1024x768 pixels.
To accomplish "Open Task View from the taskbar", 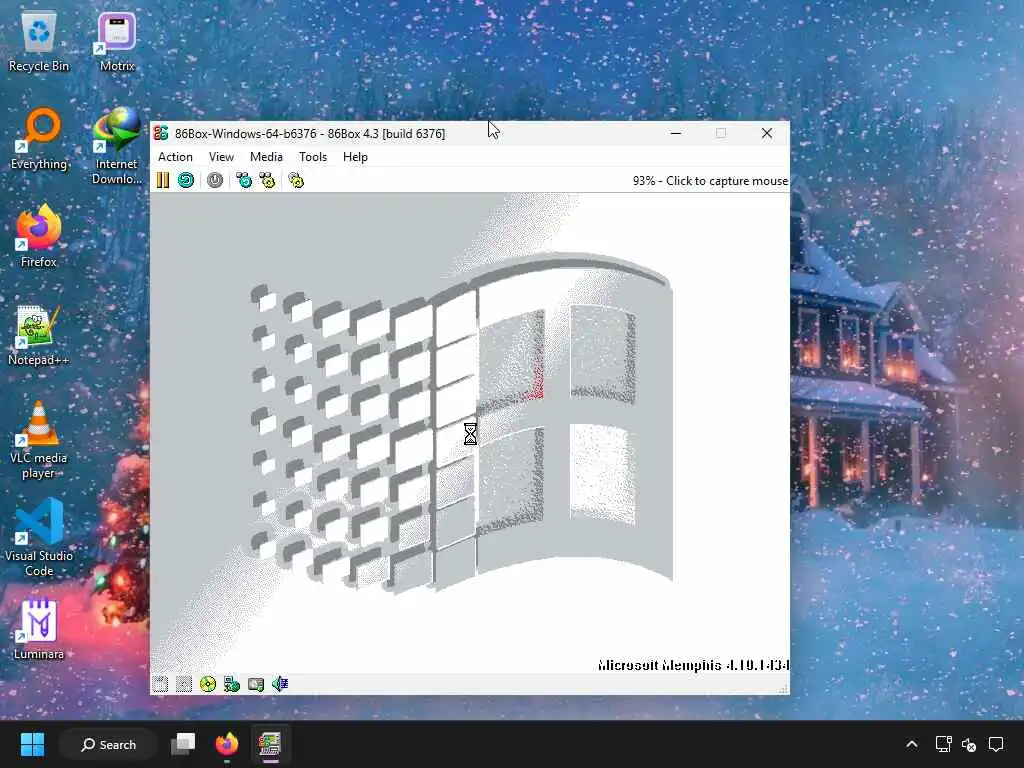I will click(x=183, y=744).
